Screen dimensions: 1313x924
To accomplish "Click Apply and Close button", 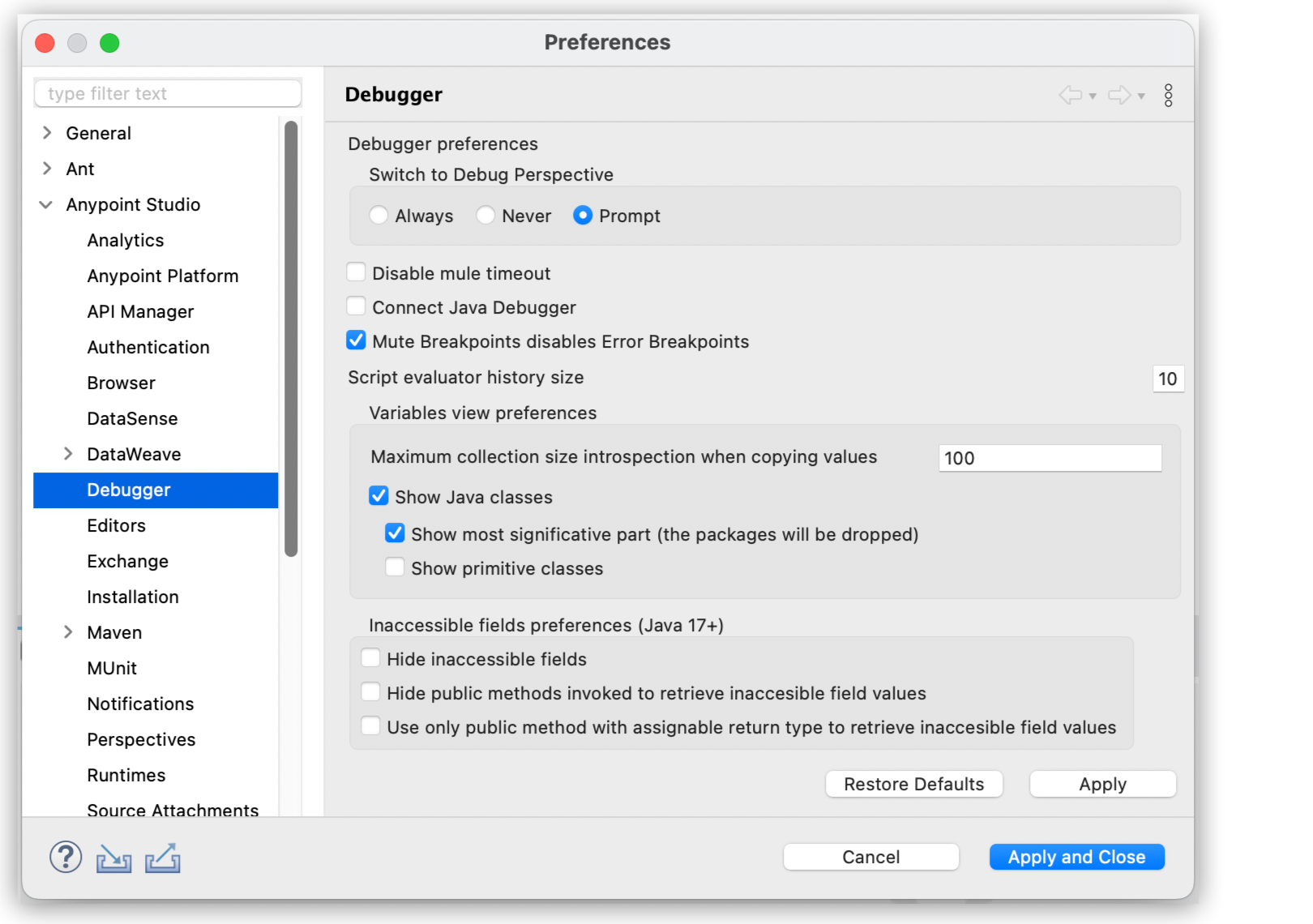I will coord(1077,857).
